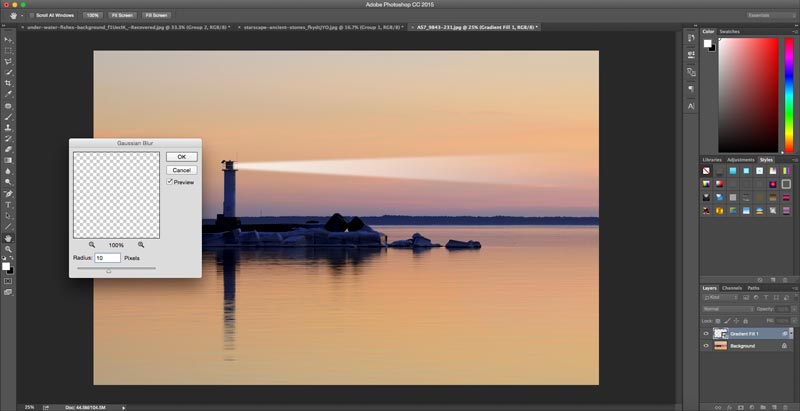The width and height of the screenshot is (800, 411).
Task: Select the Brush tool
Action: click(x=8, y=117)
